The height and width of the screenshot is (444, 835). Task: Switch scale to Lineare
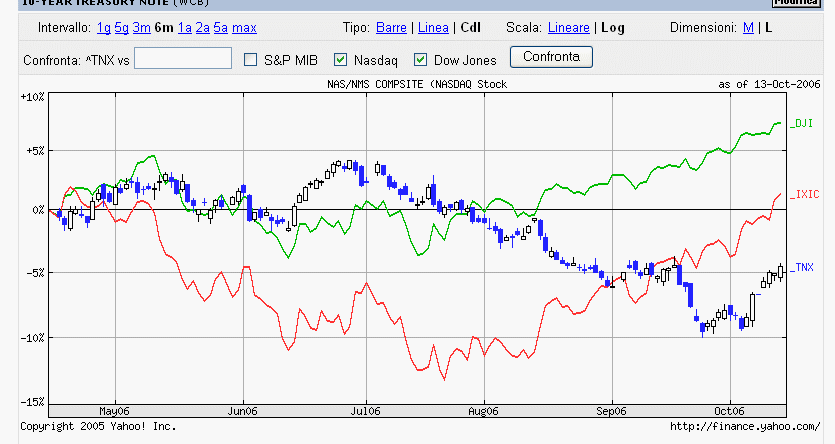click(569, 28)
